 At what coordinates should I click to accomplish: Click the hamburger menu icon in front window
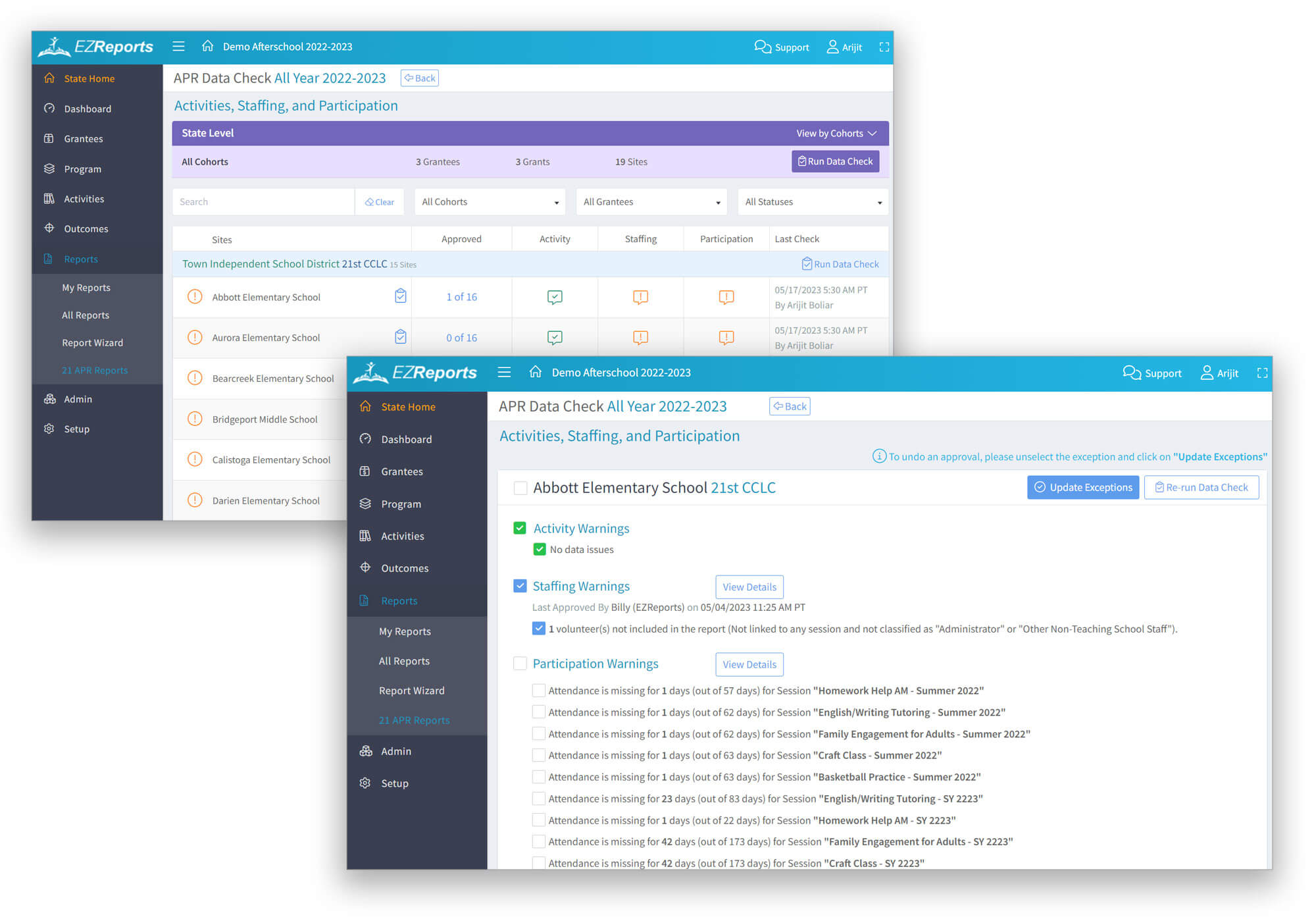(x=504, y=373)
